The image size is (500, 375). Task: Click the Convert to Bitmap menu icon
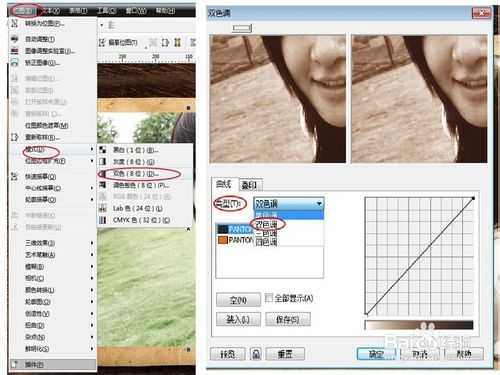click(x=14, y=23)
